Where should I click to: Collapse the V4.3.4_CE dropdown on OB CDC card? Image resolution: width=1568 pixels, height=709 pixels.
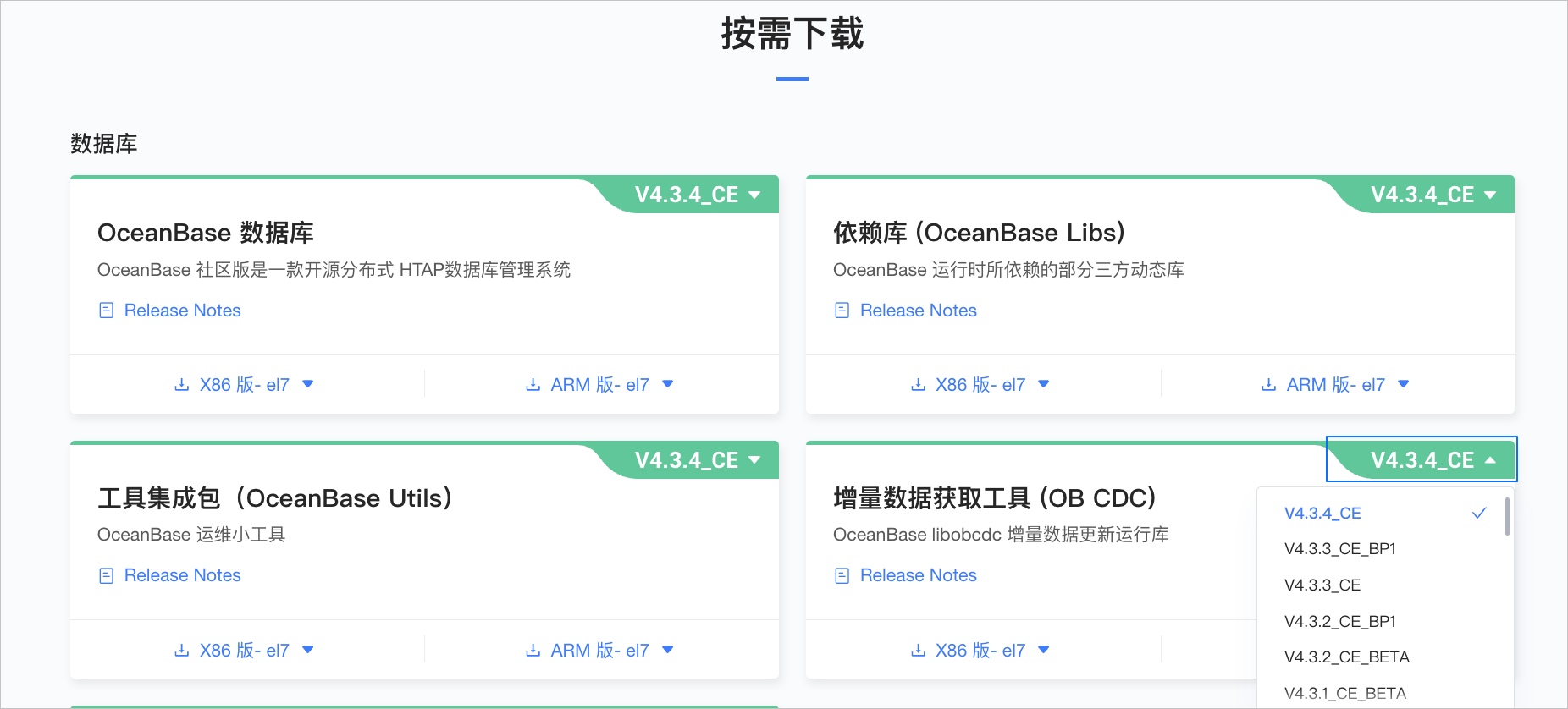click(1433, 460)
